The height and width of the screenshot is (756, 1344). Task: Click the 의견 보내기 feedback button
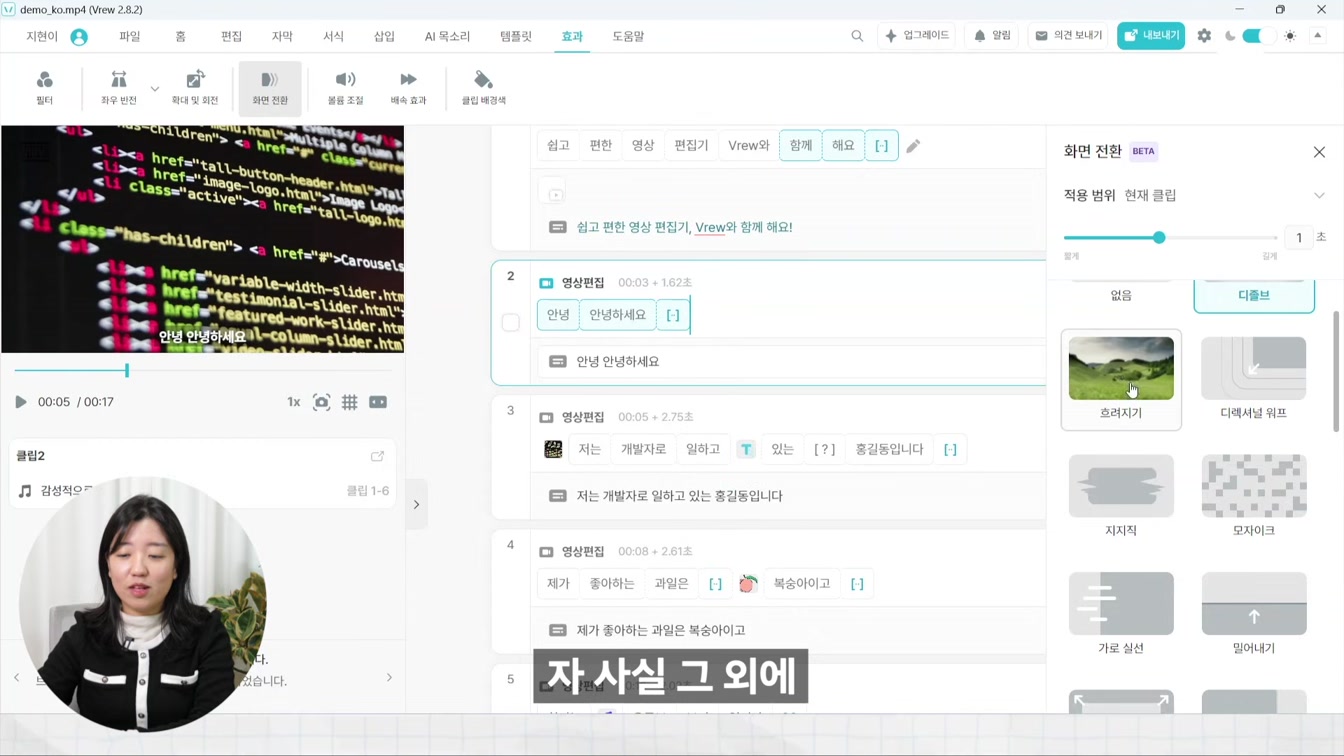tap(1069, 35)
